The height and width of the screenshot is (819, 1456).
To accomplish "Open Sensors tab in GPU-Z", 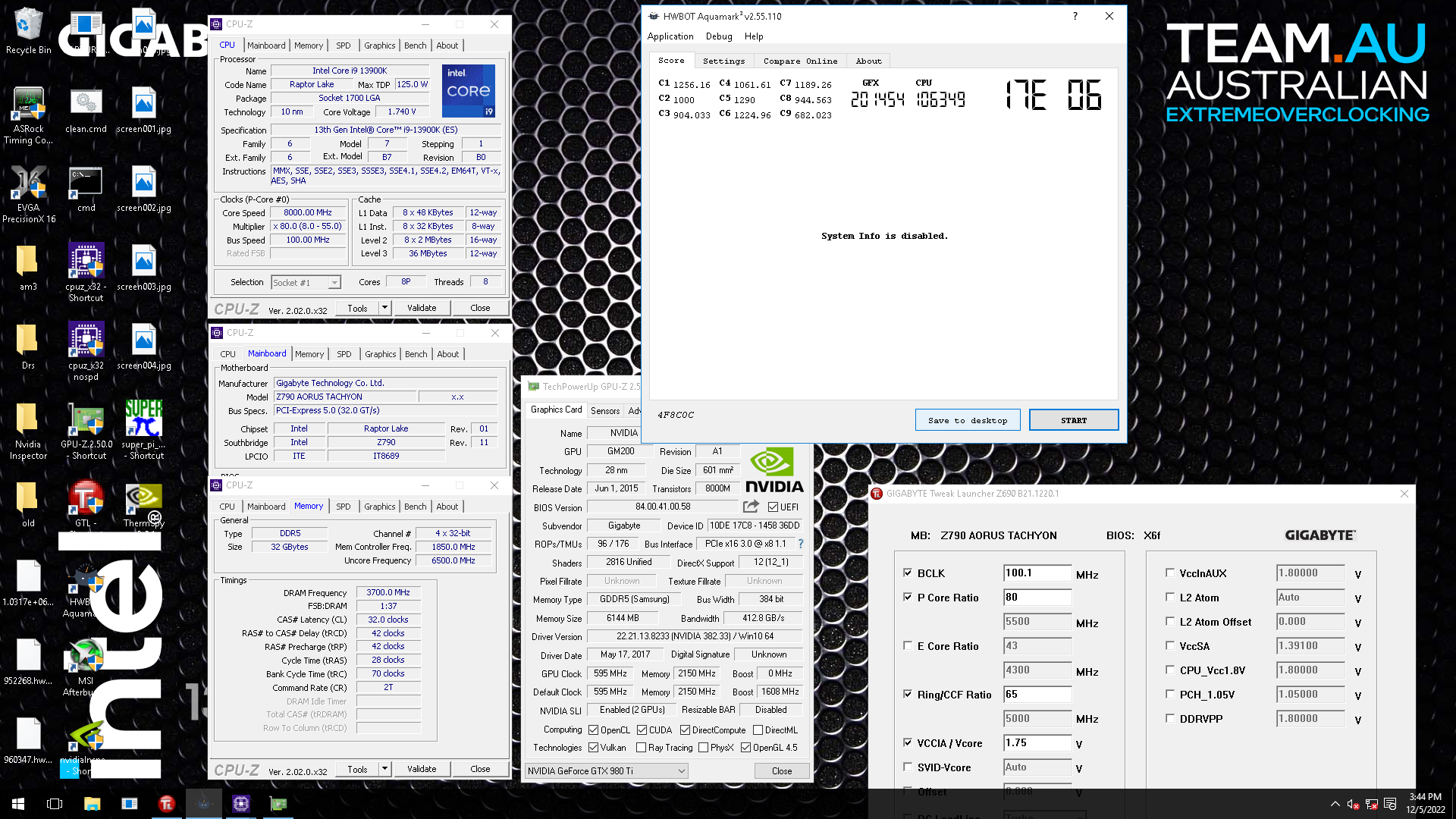I will click(x=605, y=410).
